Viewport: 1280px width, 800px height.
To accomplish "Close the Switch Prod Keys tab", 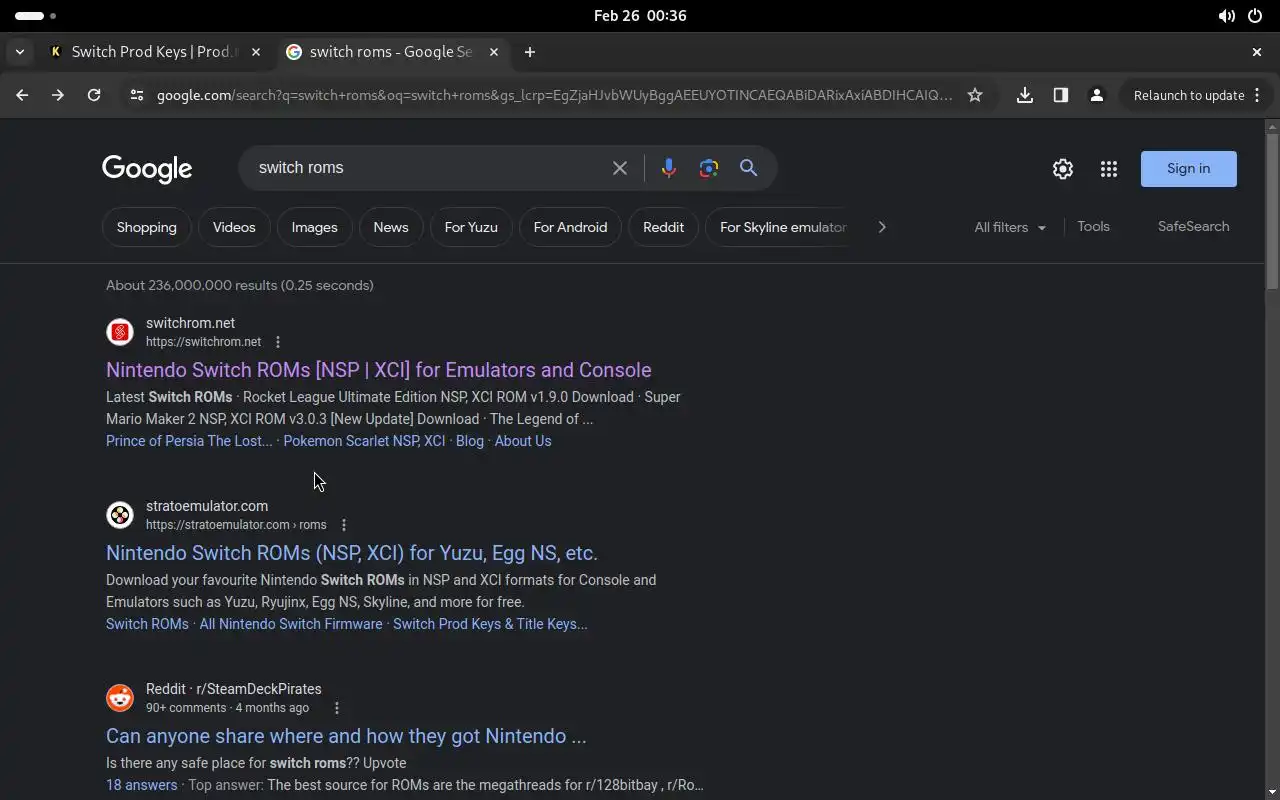I will point(256,52).
